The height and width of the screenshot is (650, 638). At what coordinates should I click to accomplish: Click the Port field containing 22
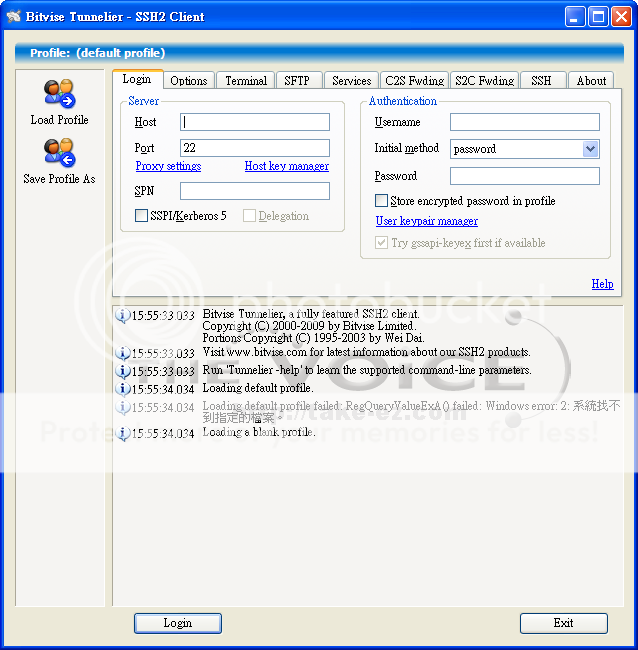coord(255,148)
